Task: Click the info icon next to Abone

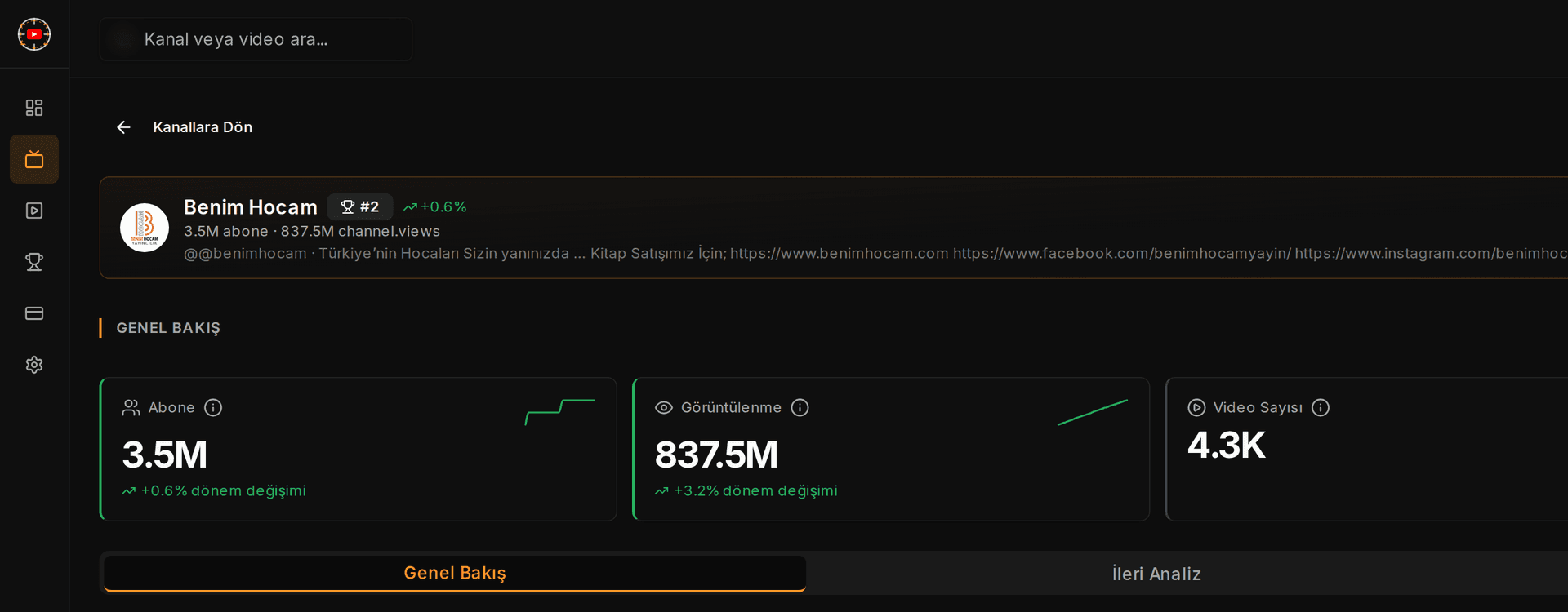Action: click(x=213, y=407)
